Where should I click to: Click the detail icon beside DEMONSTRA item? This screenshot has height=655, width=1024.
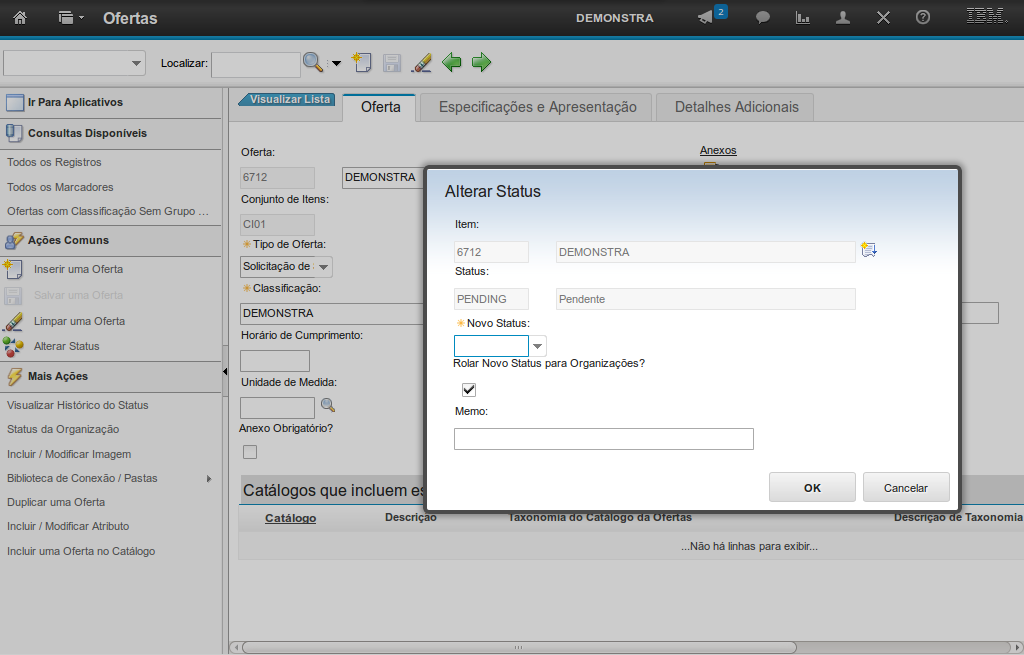tap(868, 251)
